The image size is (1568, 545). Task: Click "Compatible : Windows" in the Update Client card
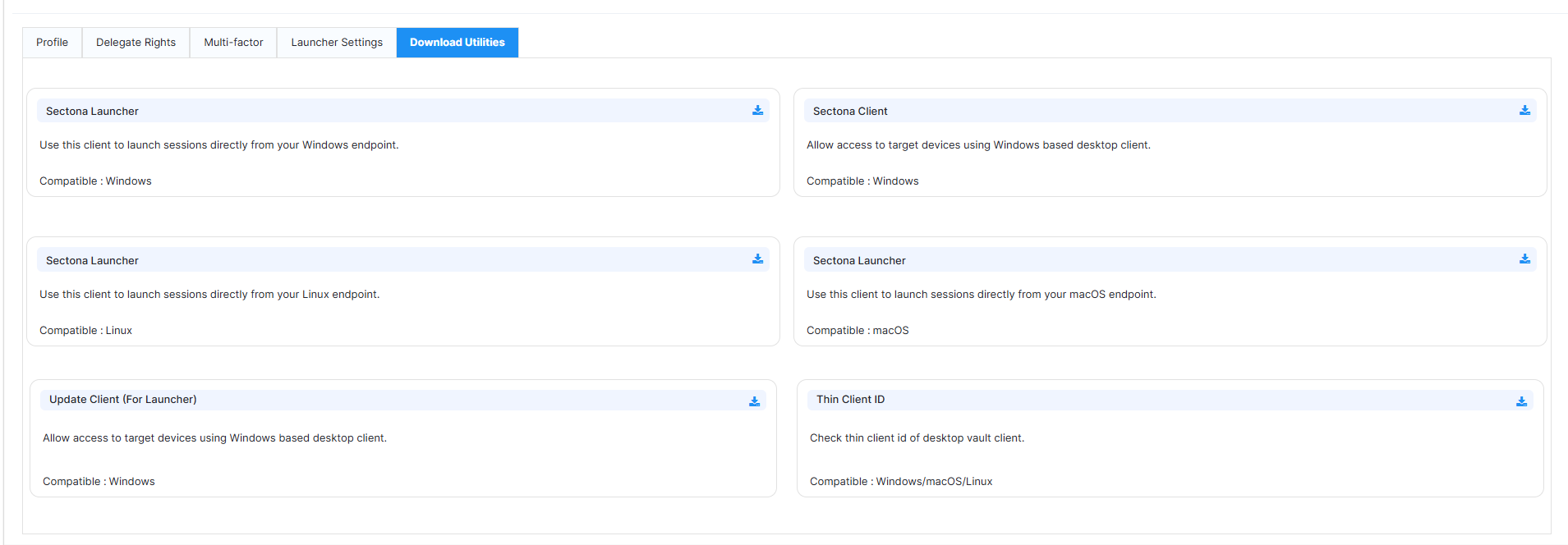[99, 482]
